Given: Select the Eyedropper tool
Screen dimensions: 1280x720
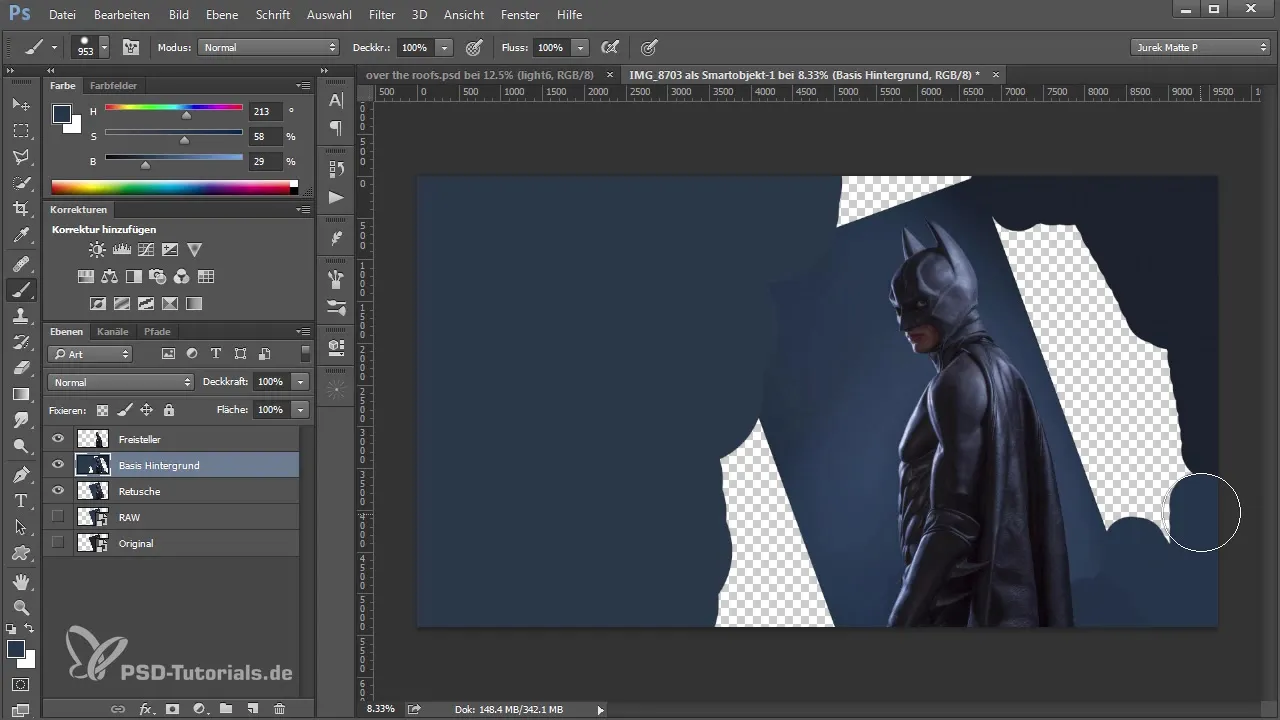Looking at the screenshot, I should [x=21, y=236].
